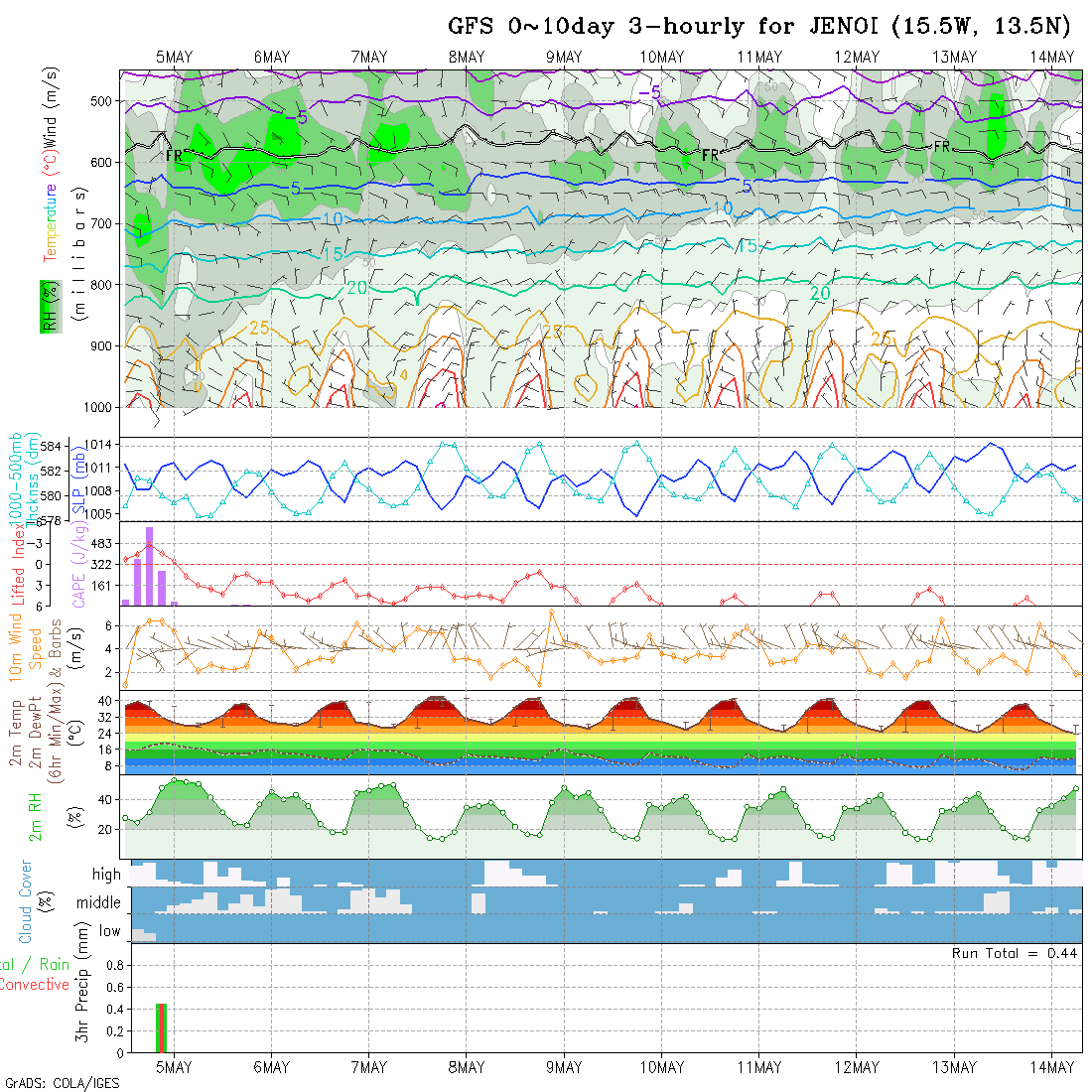
Task: Click the 6MAY label on the bottom date axis
Action: (272, 1067)
